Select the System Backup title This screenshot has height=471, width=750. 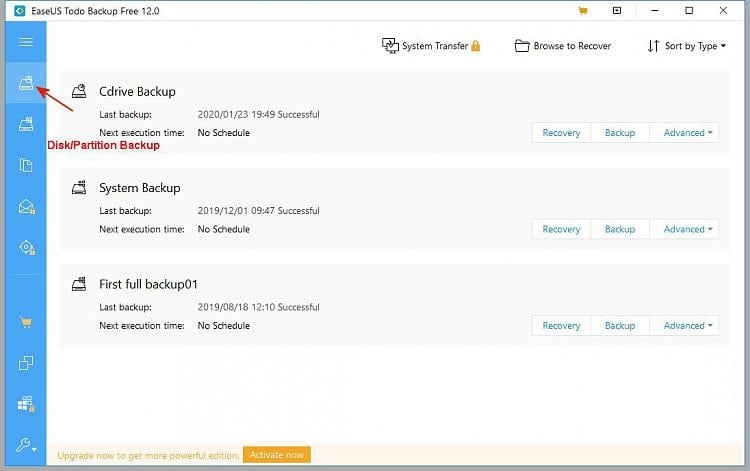(140, 188)
